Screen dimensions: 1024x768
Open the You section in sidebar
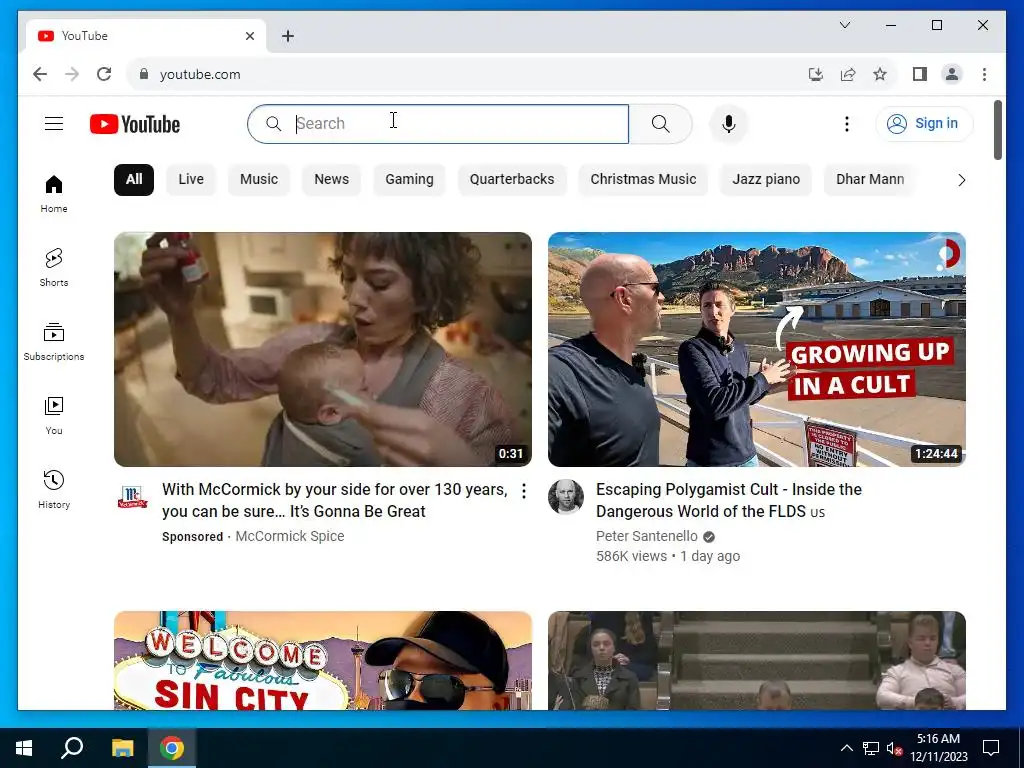point(54,415)
